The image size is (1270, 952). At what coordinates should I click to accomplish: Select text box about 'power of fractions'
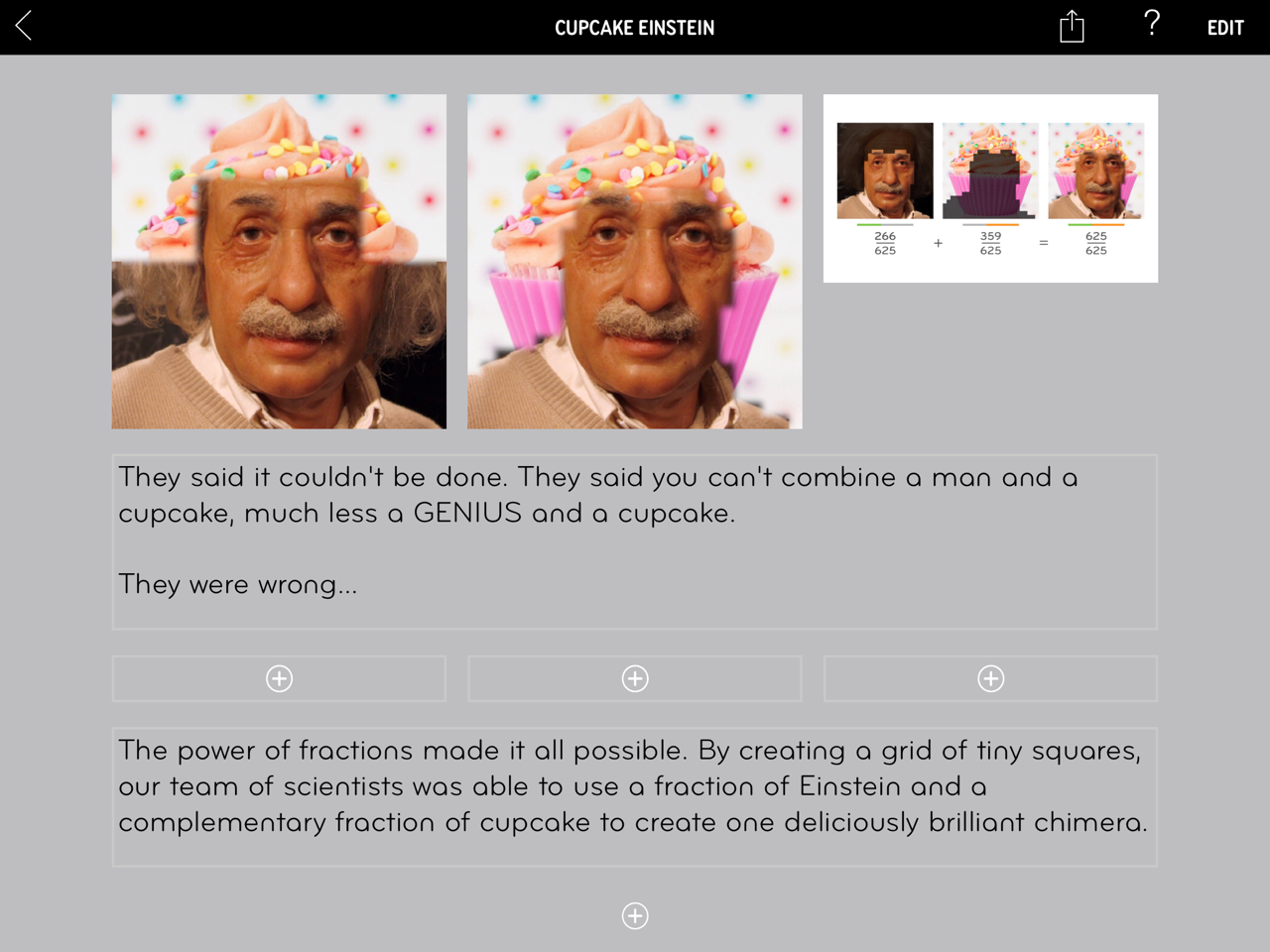coord(635,797)
